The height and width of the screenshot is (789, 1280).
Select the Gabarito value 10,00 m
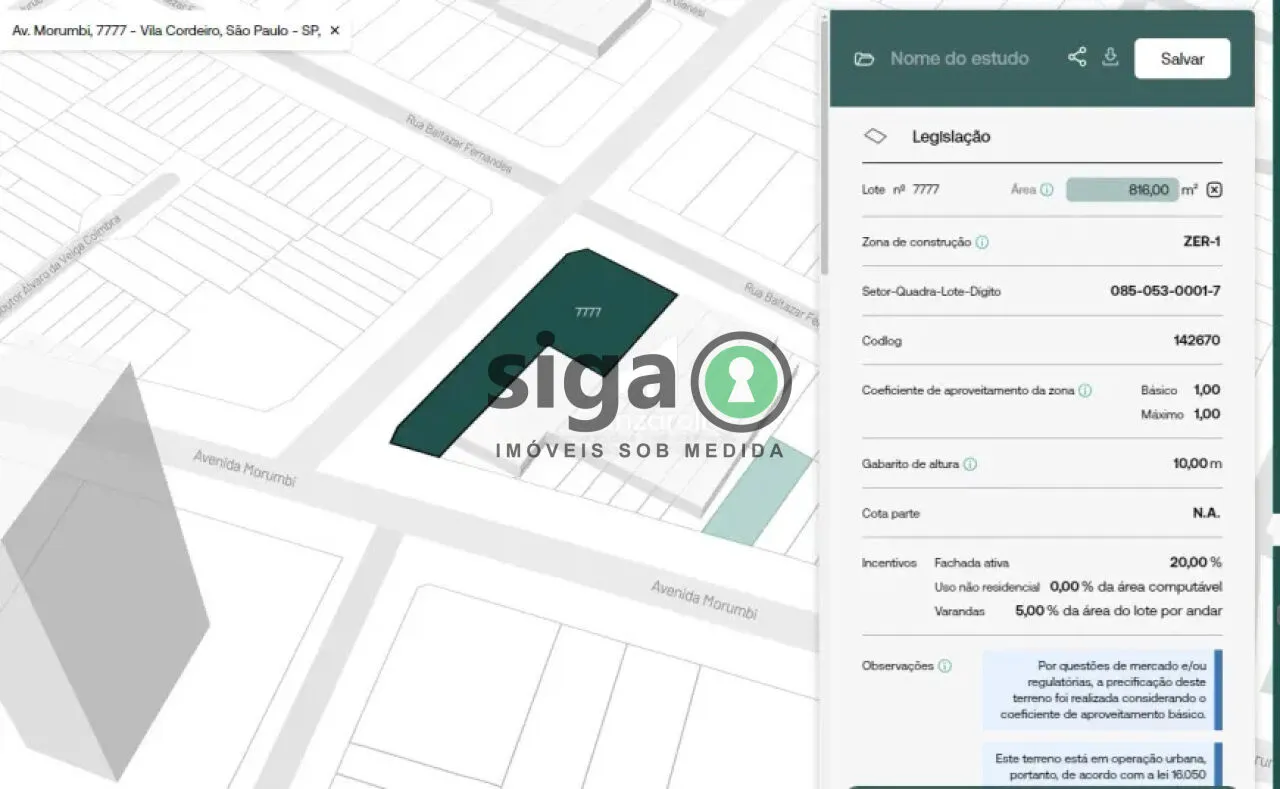click(x=1197, y=464)
